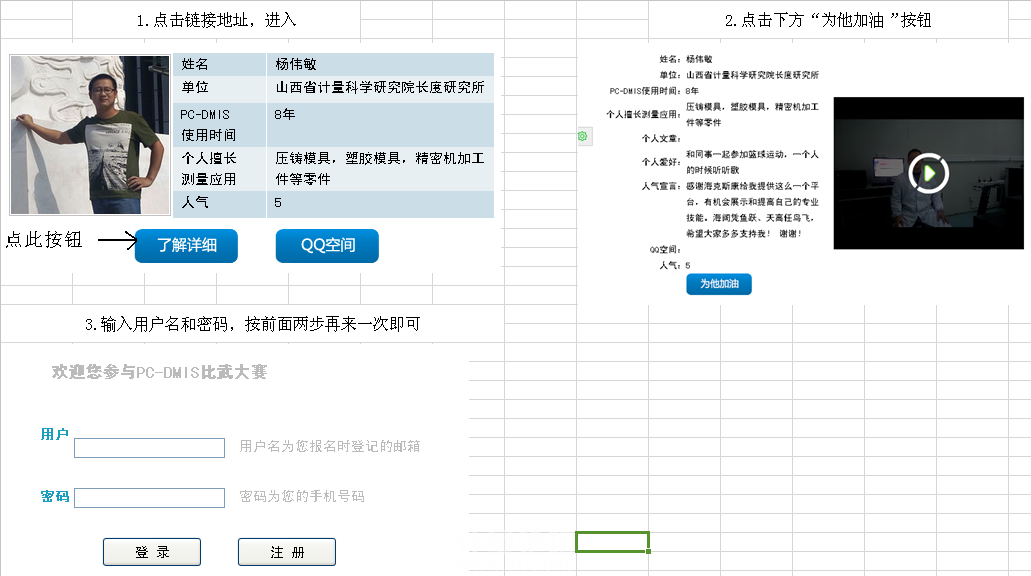This screenshot has width=1031, height=576.
Task: Click the step 2 instruction about 为他加油
Action: point(827,20)
